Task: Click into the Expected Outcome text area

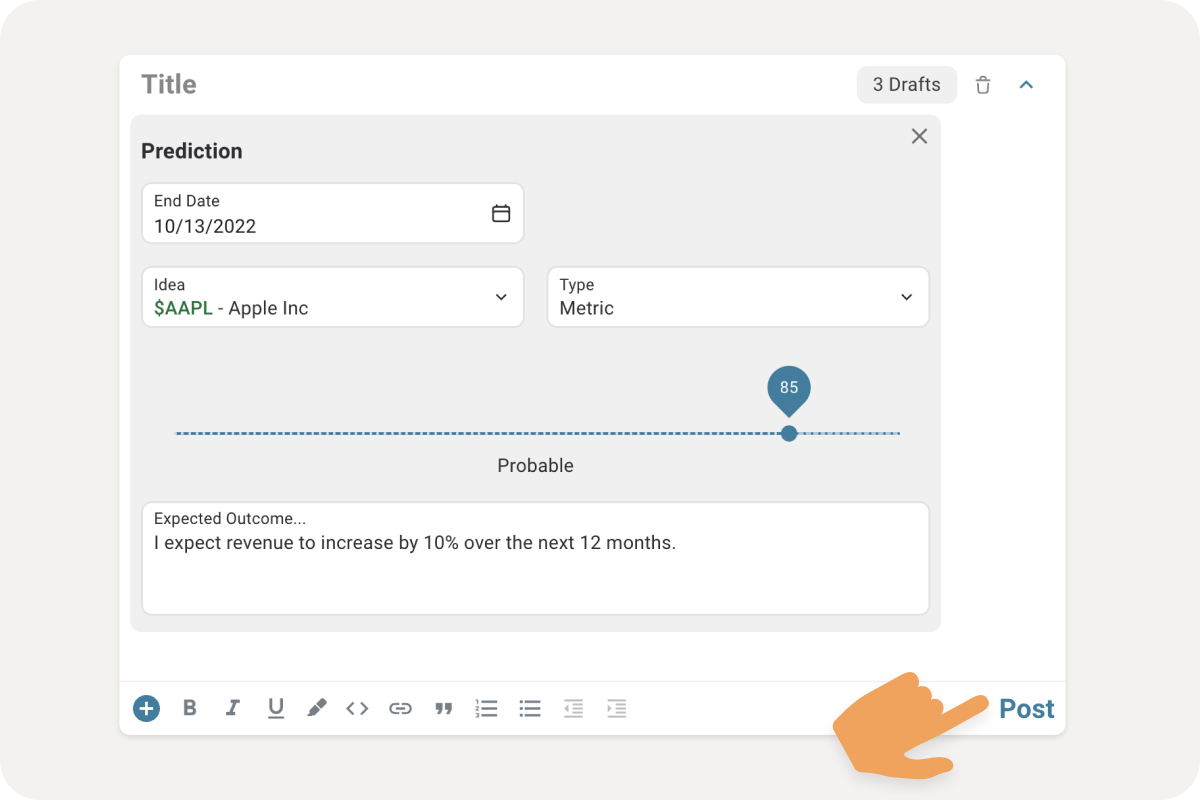Action: click(x=535, y=558)
